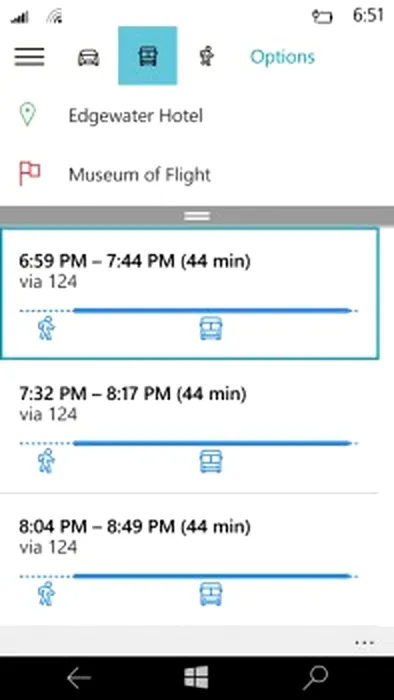Click walking icon in the 6:59 PM route
Screen dimensions: 394x700
(46, 328)
